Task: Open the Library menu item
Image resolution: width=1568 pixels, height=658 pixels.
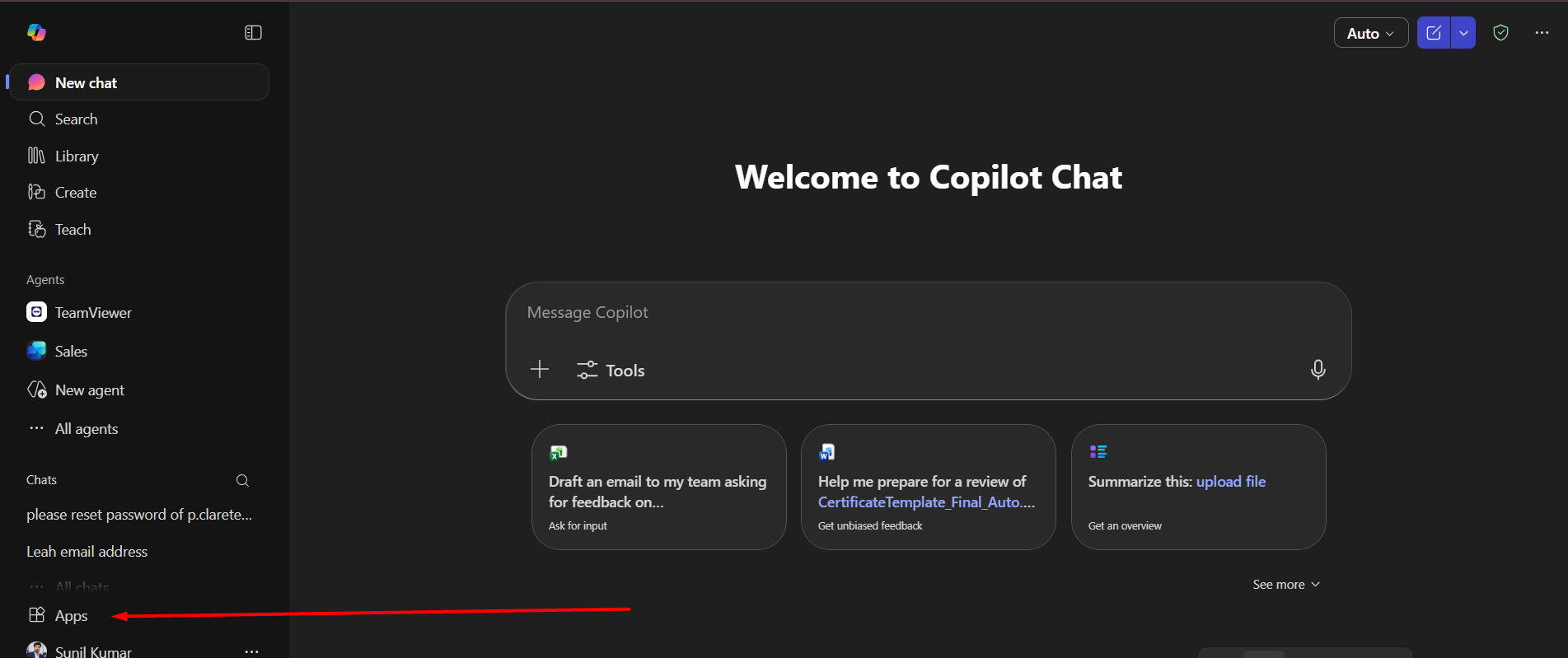Action: point(77,156)
